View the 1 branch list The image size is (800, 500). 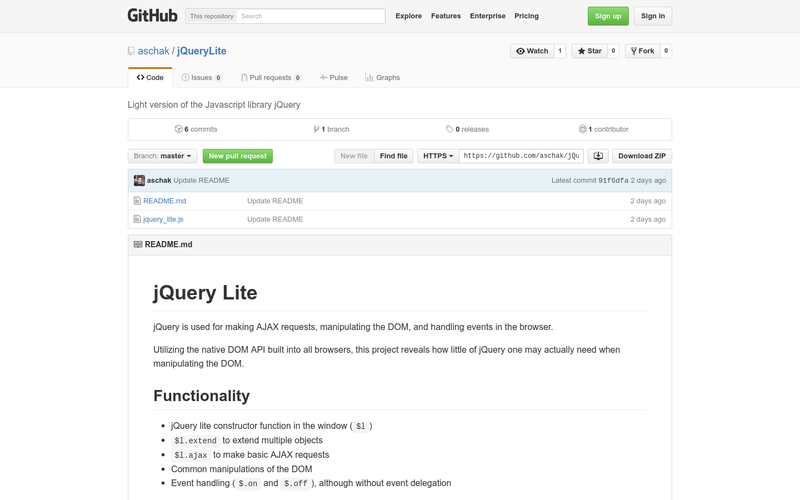click(331, 129)
